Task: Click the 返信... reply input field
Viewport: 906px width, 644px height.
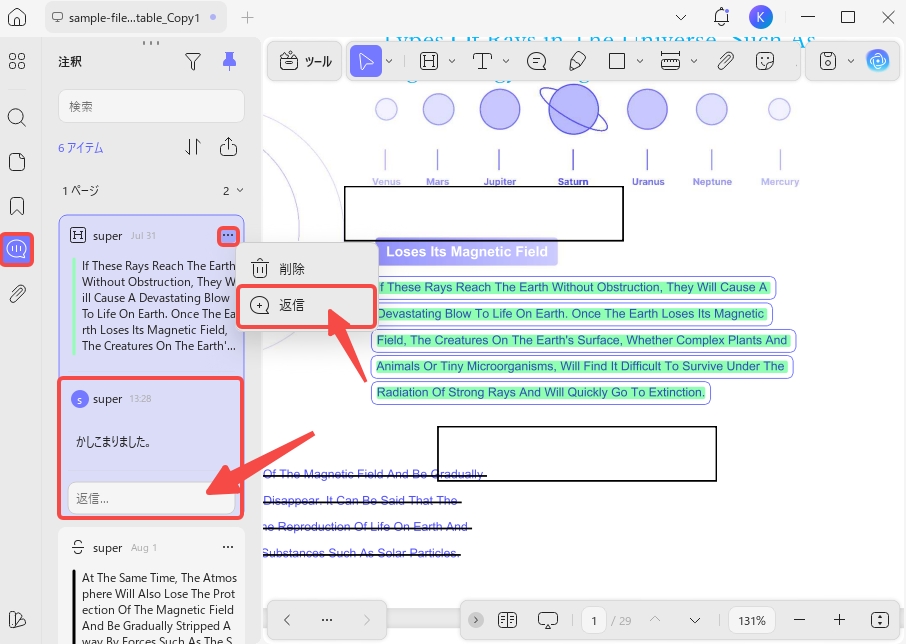Action: pos(151,498)
